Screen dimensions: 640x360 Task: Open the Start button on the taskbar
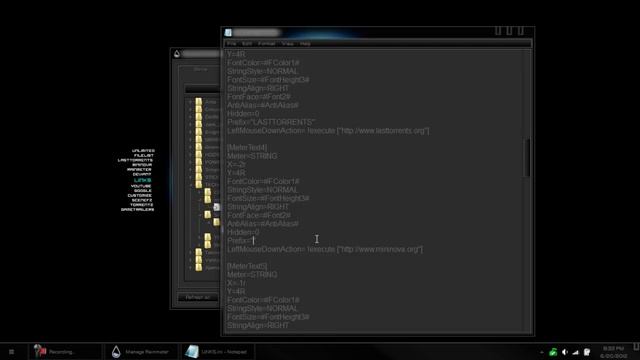pos(11,351)
